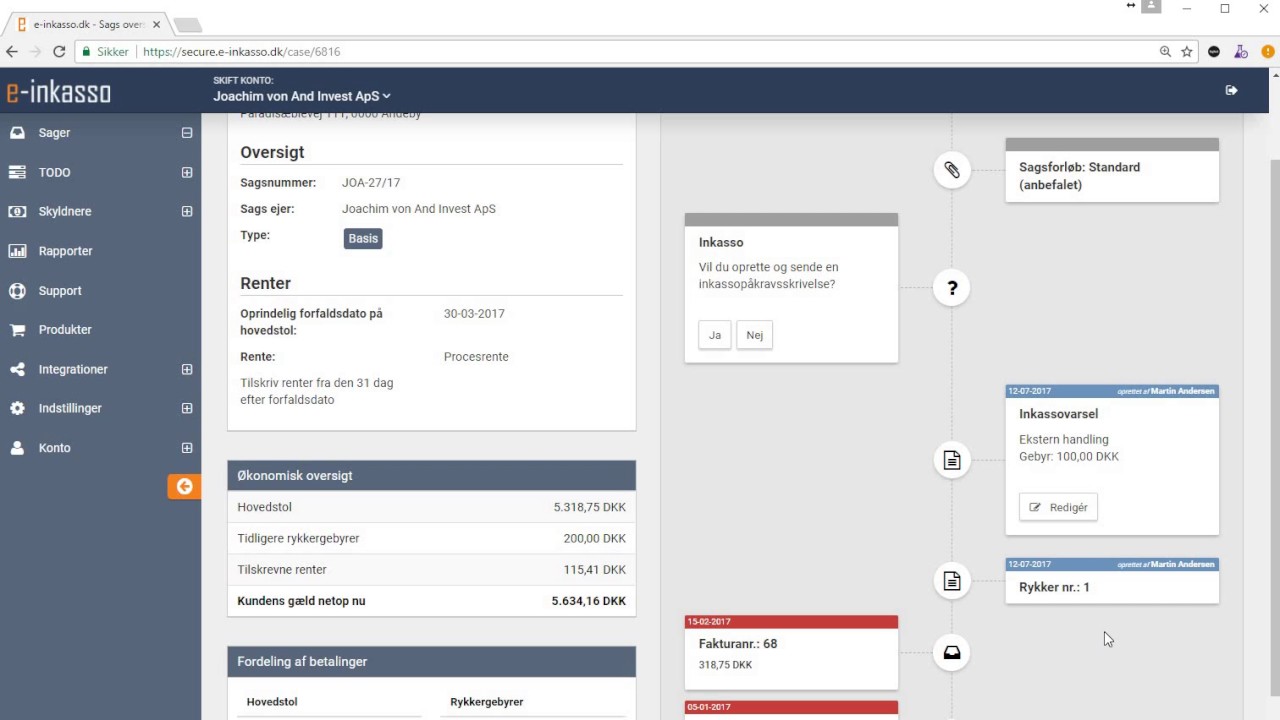Open the account switcher dropdown

(301, 96)
